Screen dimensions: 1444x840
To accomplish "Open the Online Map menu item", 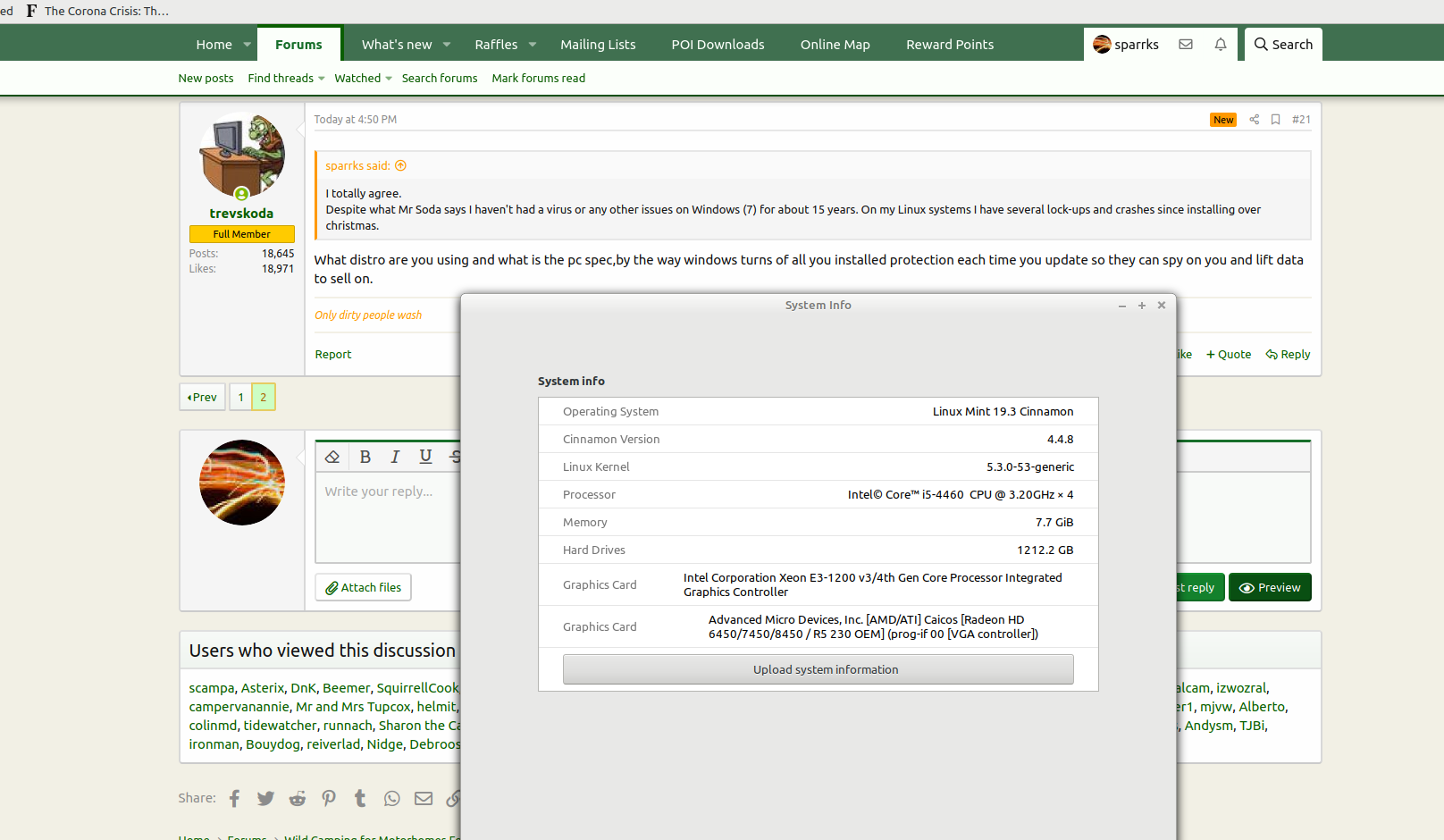I will (x=835, y=45).
